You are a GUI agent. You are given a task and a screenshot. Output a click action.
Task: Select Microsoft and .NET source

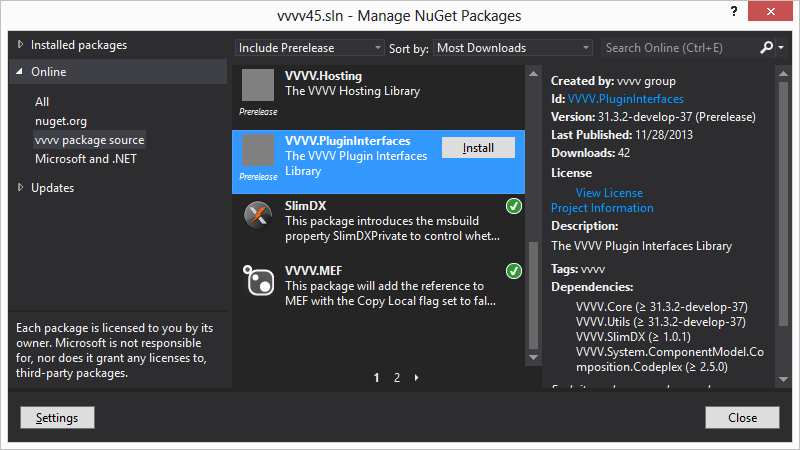(86, 159)
